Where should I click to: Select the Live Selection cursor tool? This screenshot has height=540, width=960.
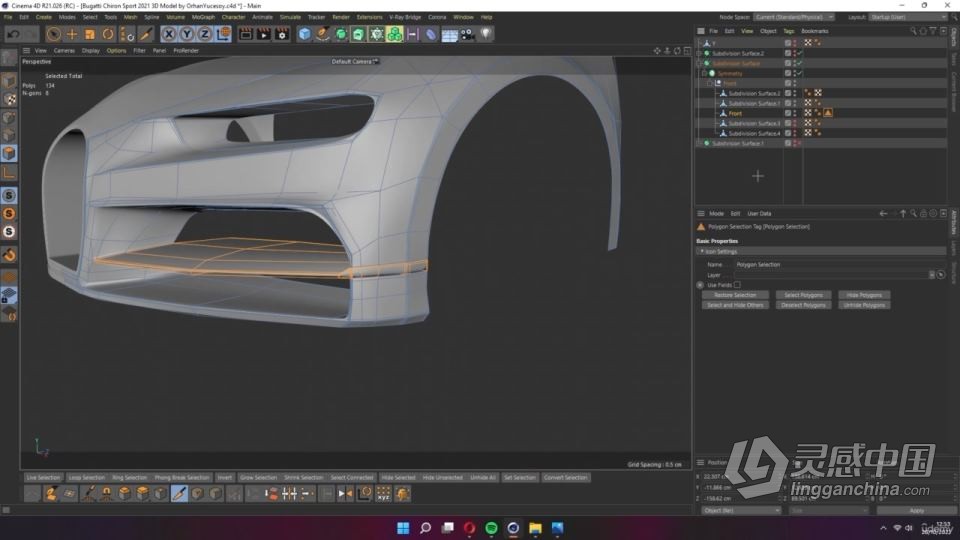coord(54,34)
